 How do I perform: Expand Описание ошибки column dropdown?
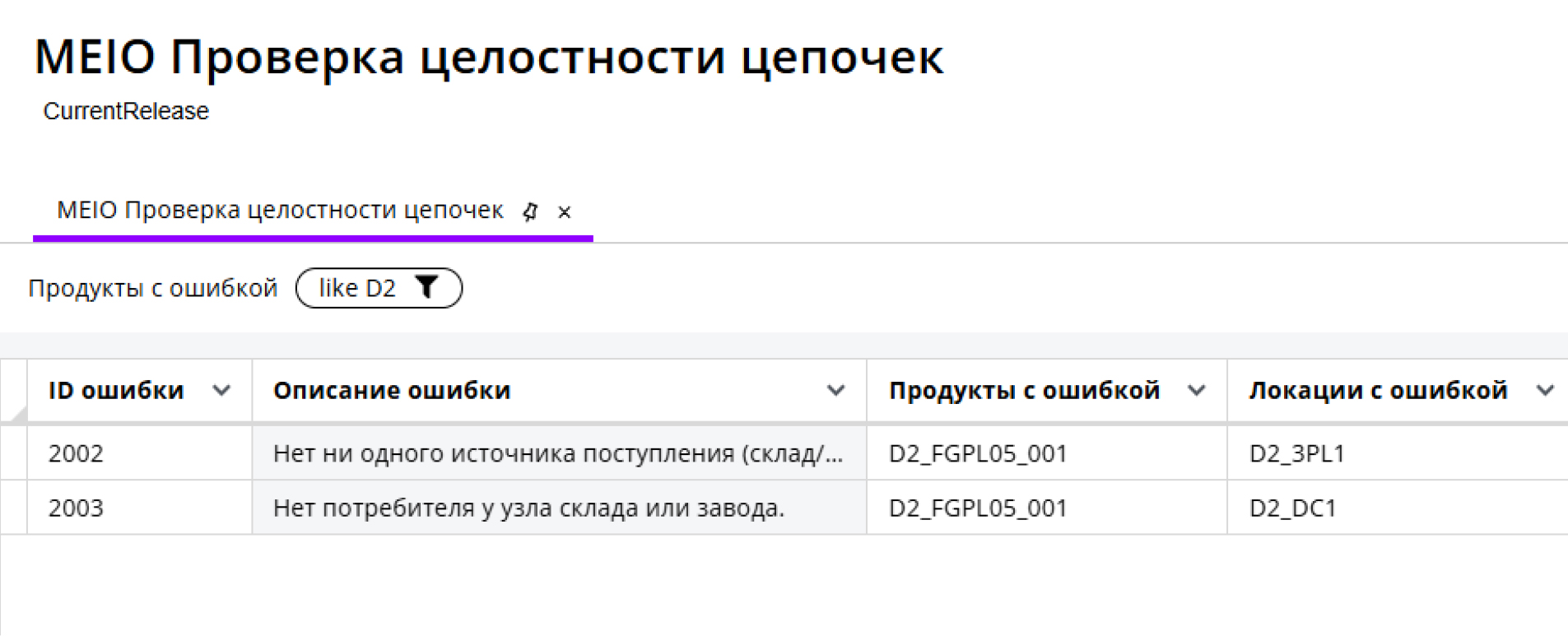(835, 391)
